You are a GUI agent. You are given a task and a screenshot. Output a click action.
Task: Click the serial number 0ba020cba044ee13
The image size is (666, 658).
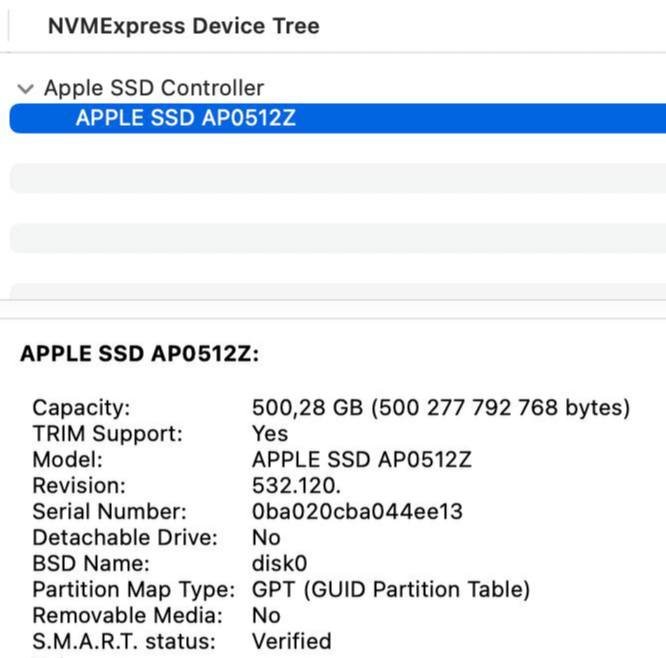point(357,512)
